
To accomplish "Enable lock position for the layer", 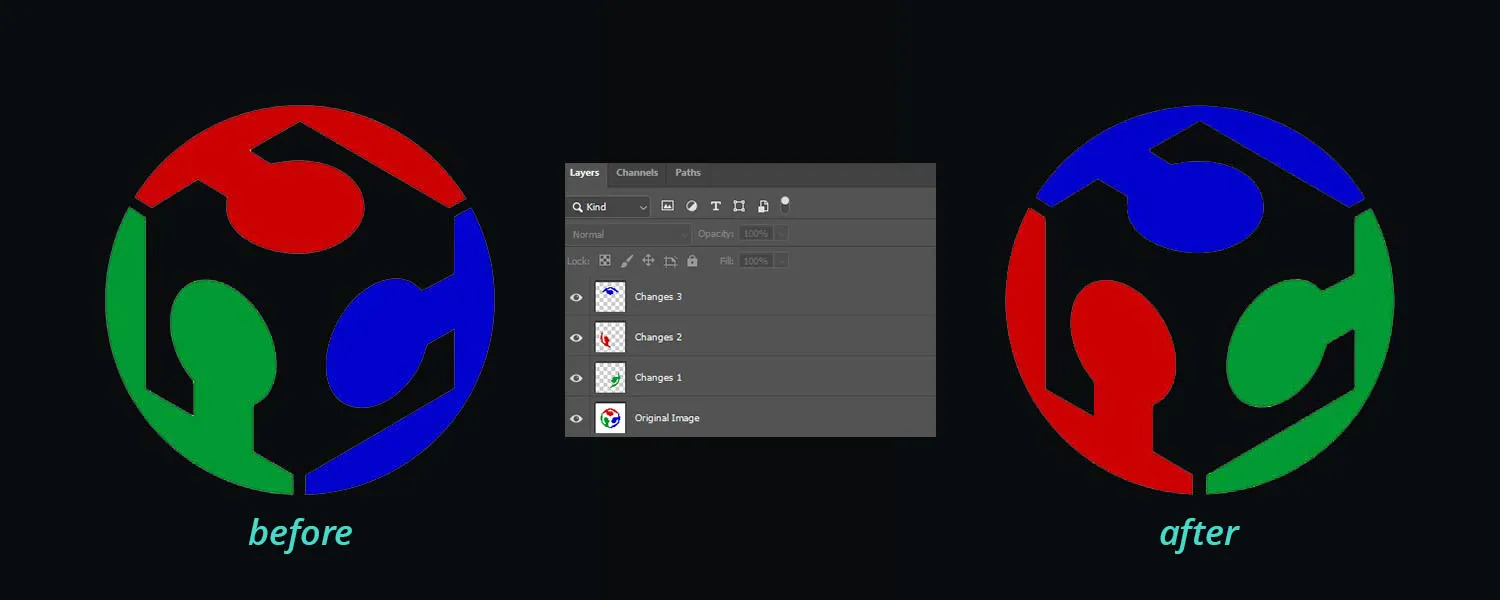I will 649,261.
